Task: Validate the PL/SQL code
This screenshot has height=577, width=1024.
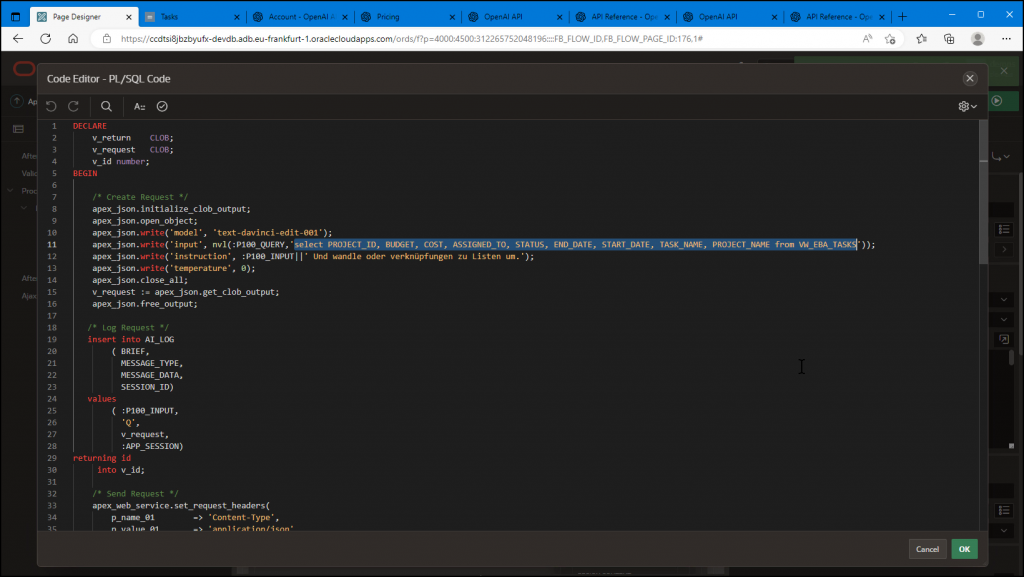Action: [162, 106]
